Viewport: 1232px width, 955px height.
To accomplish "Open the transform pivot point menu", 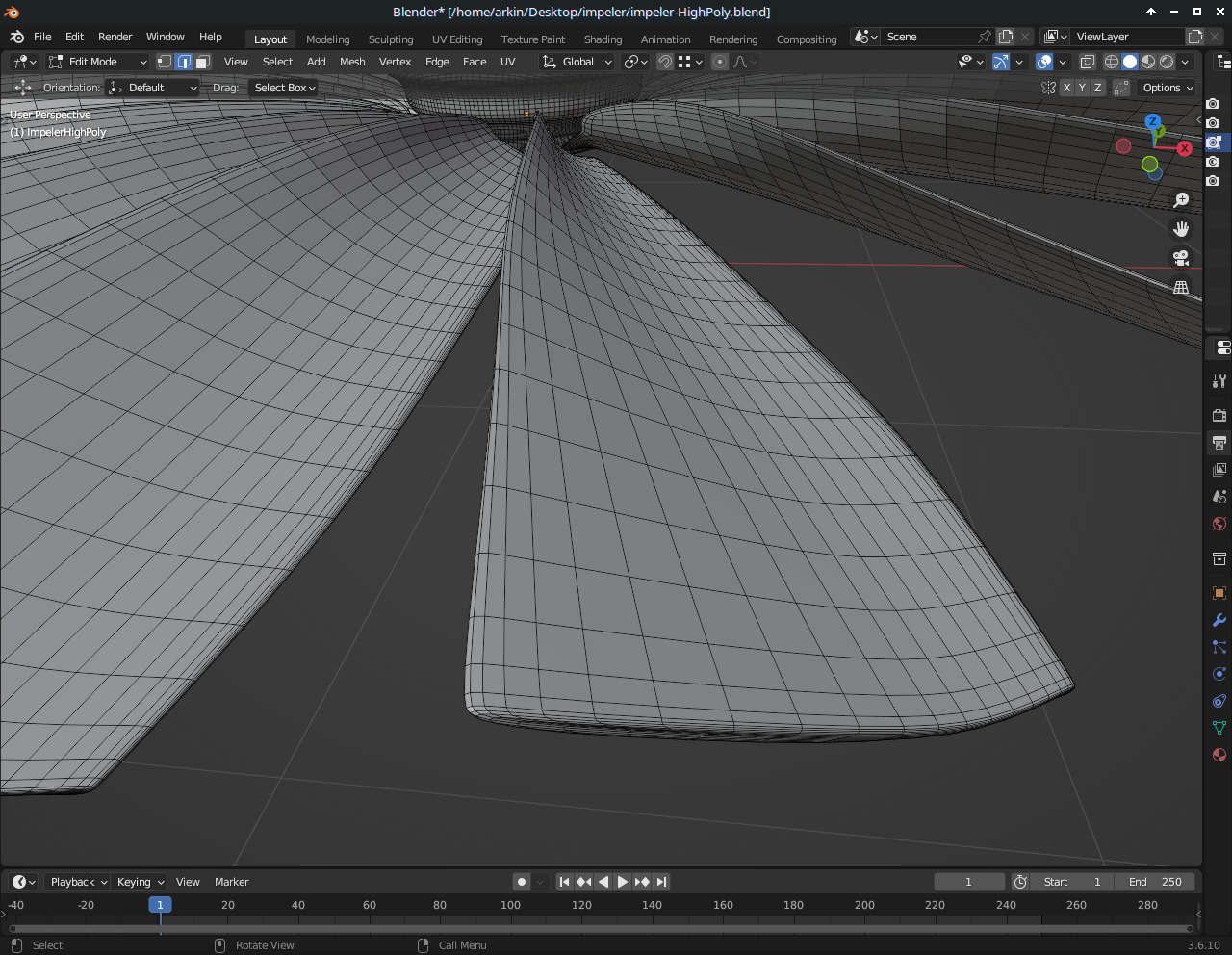I will pyautogui.click(x=636, y=62).
